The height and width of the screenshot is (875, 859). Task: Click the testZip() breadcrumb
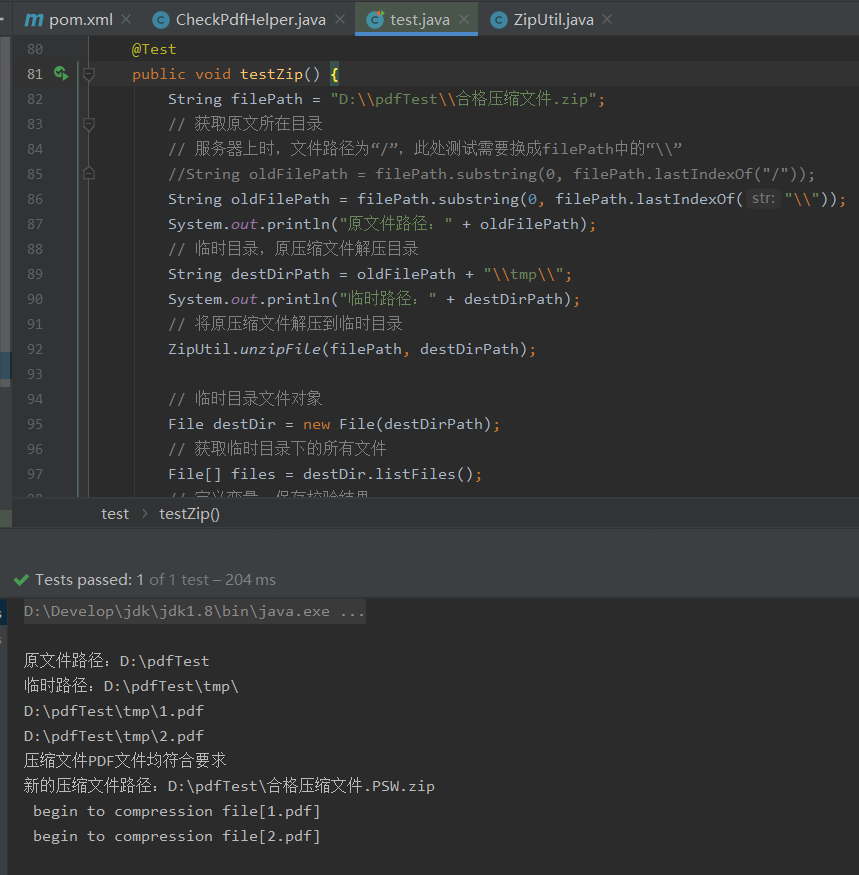[189, 513]
